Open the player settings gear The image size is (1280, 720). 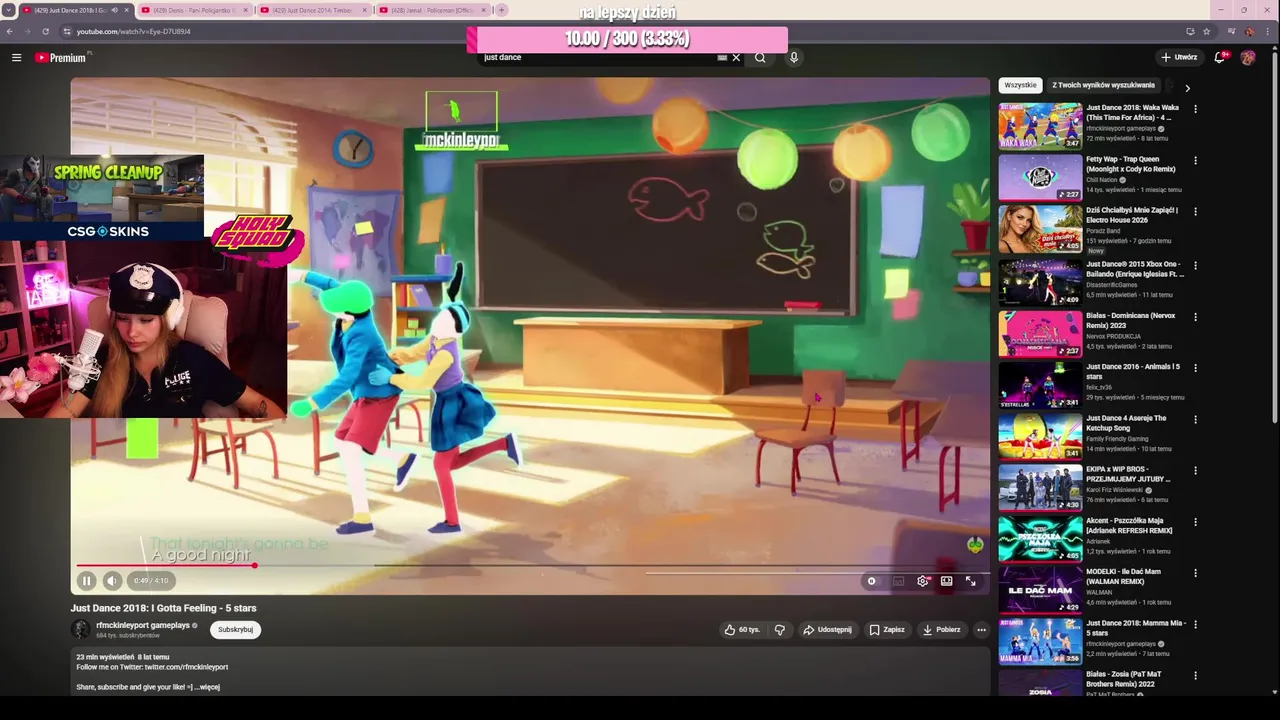coord(922,581)
